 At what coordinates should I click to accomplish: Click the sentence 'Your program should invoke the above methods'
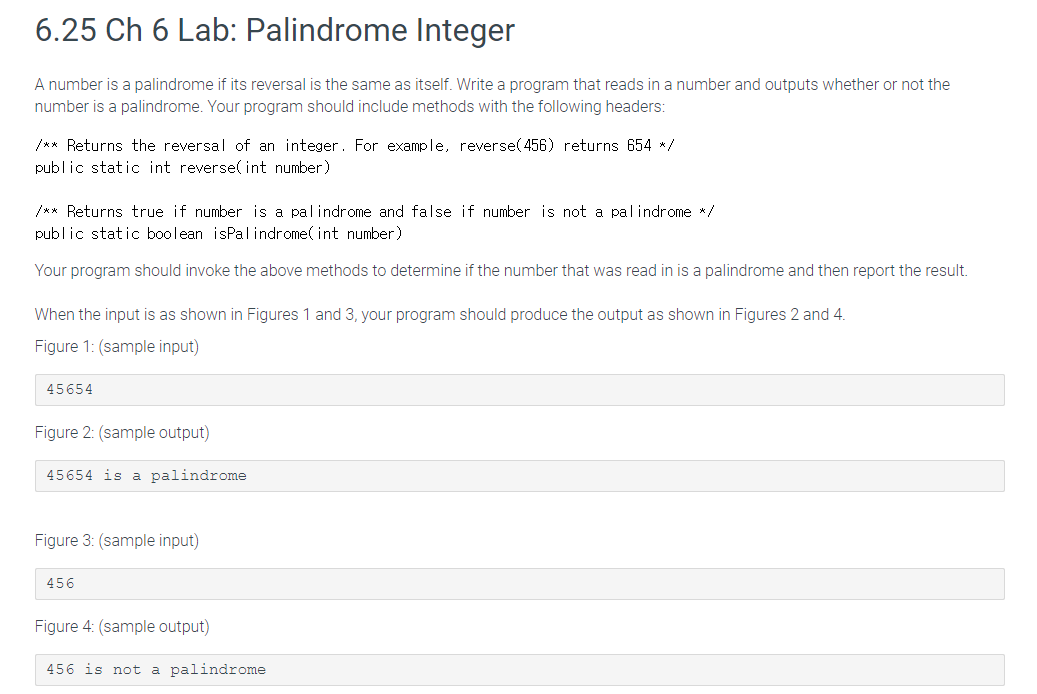click(501, 271)
